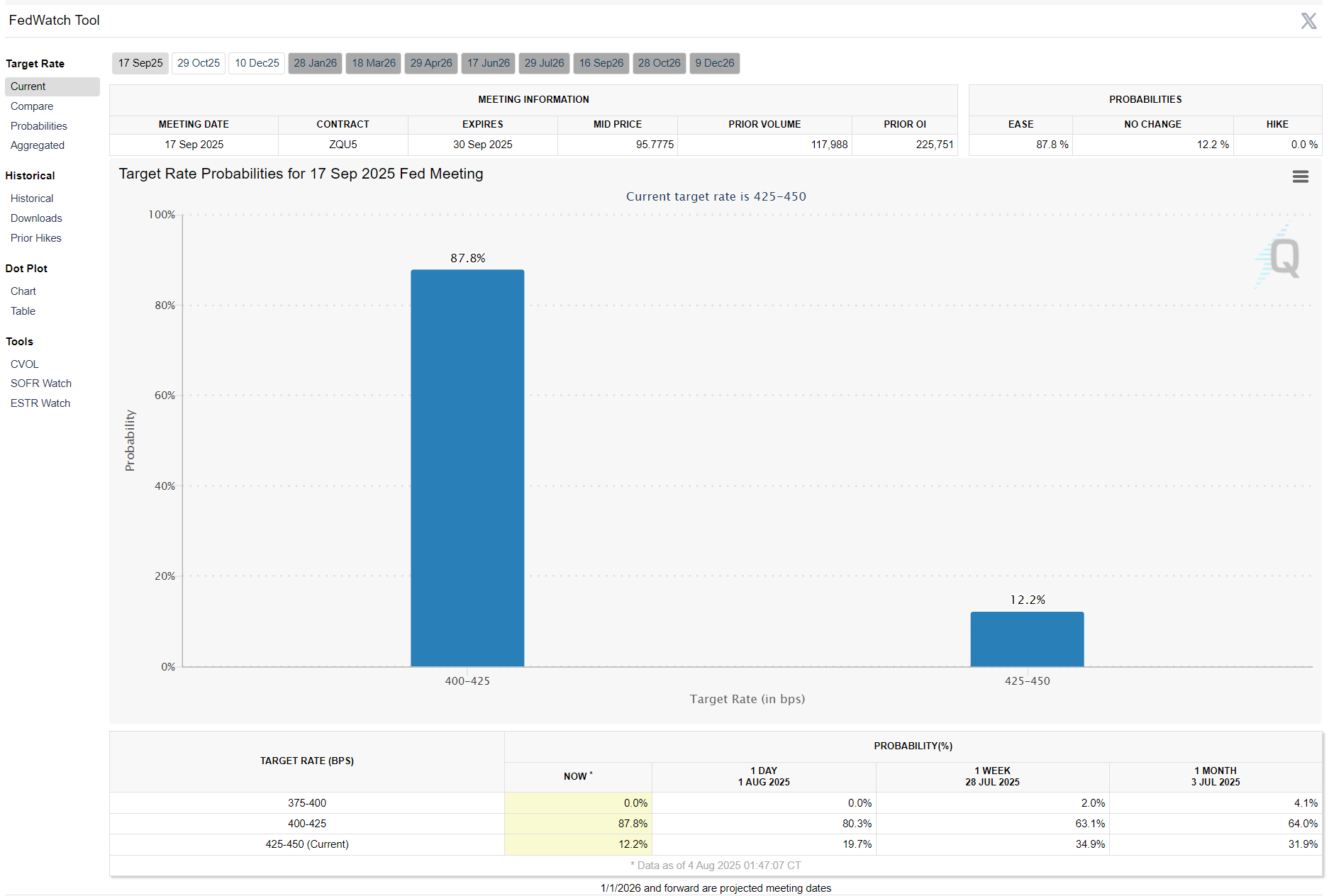This screenshot has height=896, width=1329.
Task: Open SOFR Watch tool
Action: click(41, 383)
